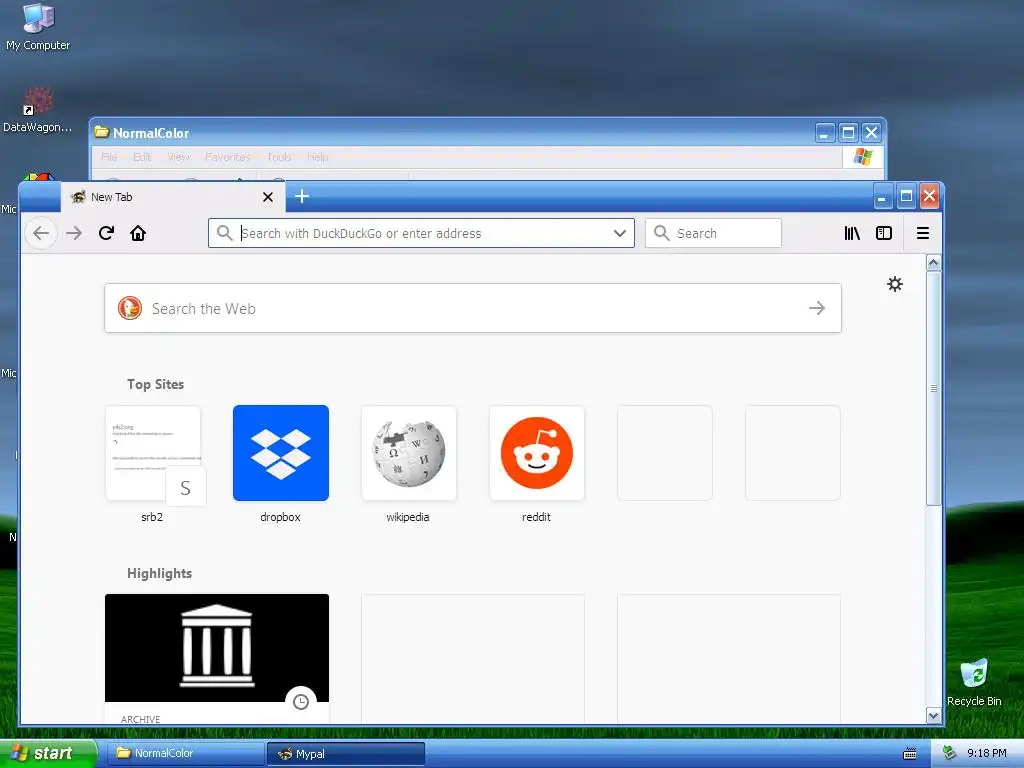The image size is (1024, 768).
Task: Open Edit menu in NormalColor window
Action: coord(142,157)
